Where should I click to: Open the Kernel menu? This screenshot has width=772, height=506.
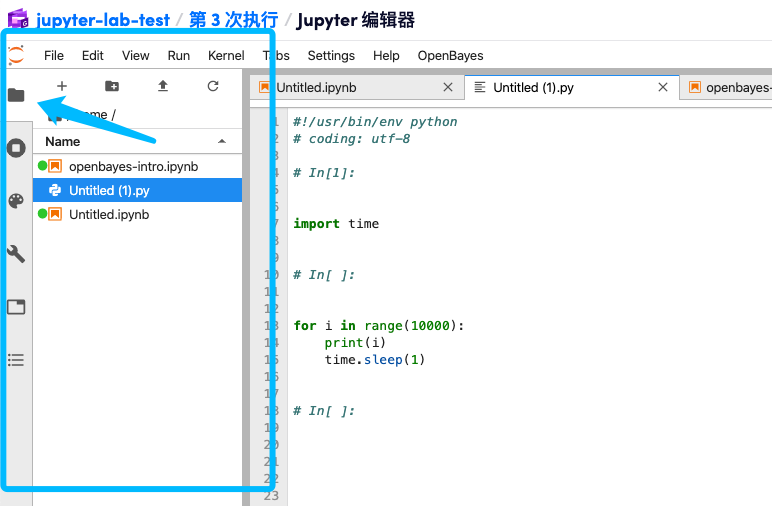pyautogui.click(x=226, y=56)
